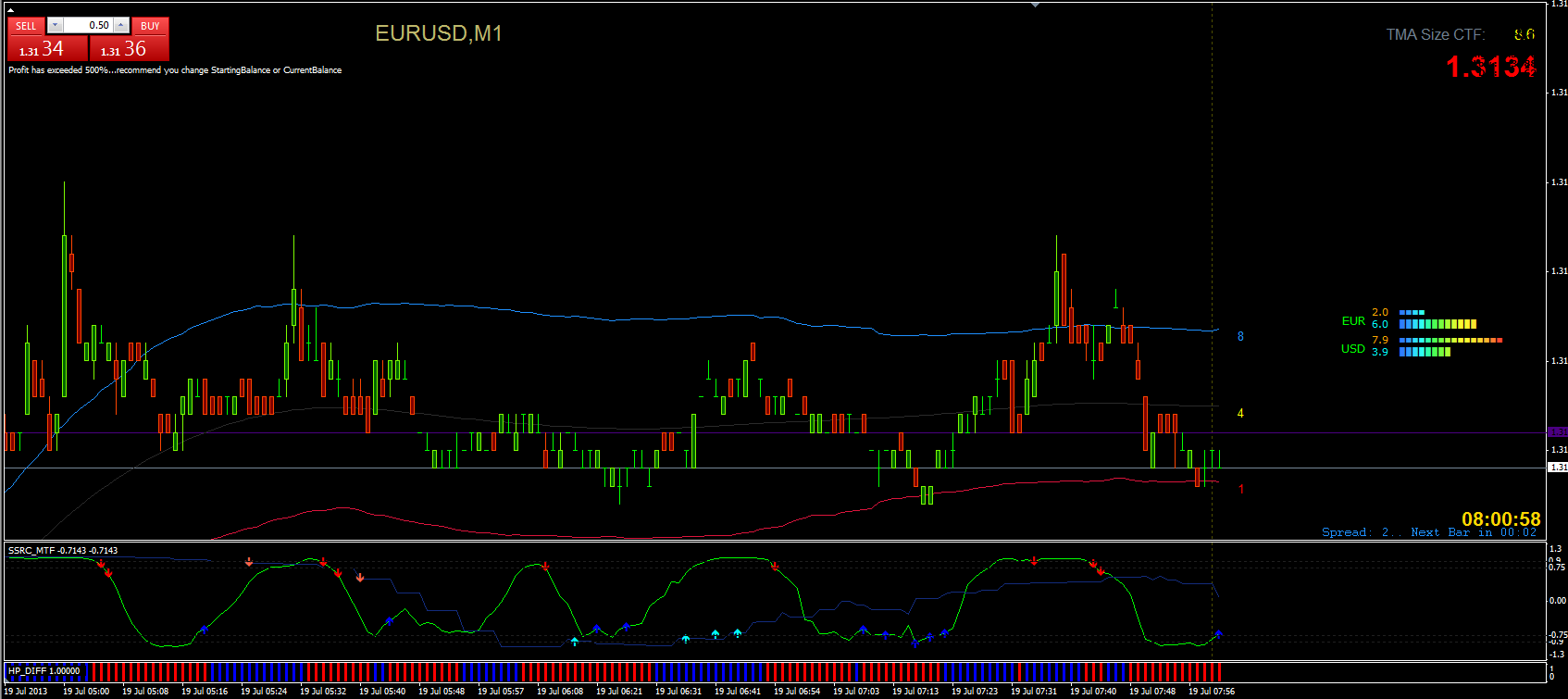This screenshot has height=699, width=1568.
Task: Click the purple price tag on the price scale
Action: point(1558,432)
